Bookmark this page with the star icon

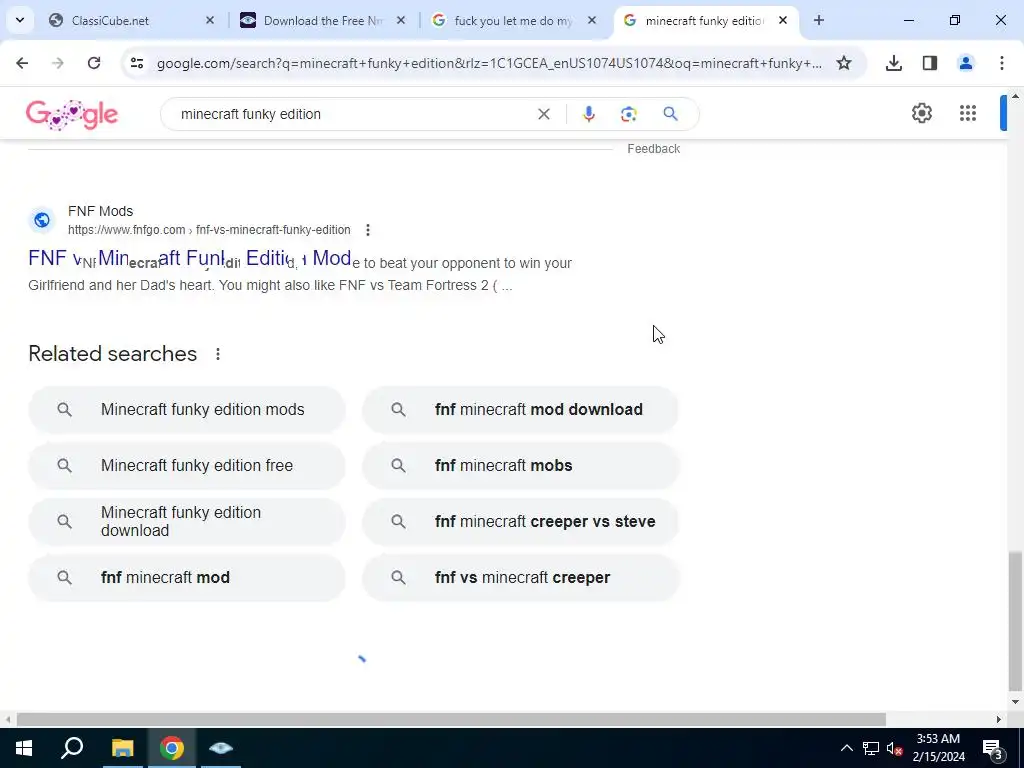(x=844, y=63)
